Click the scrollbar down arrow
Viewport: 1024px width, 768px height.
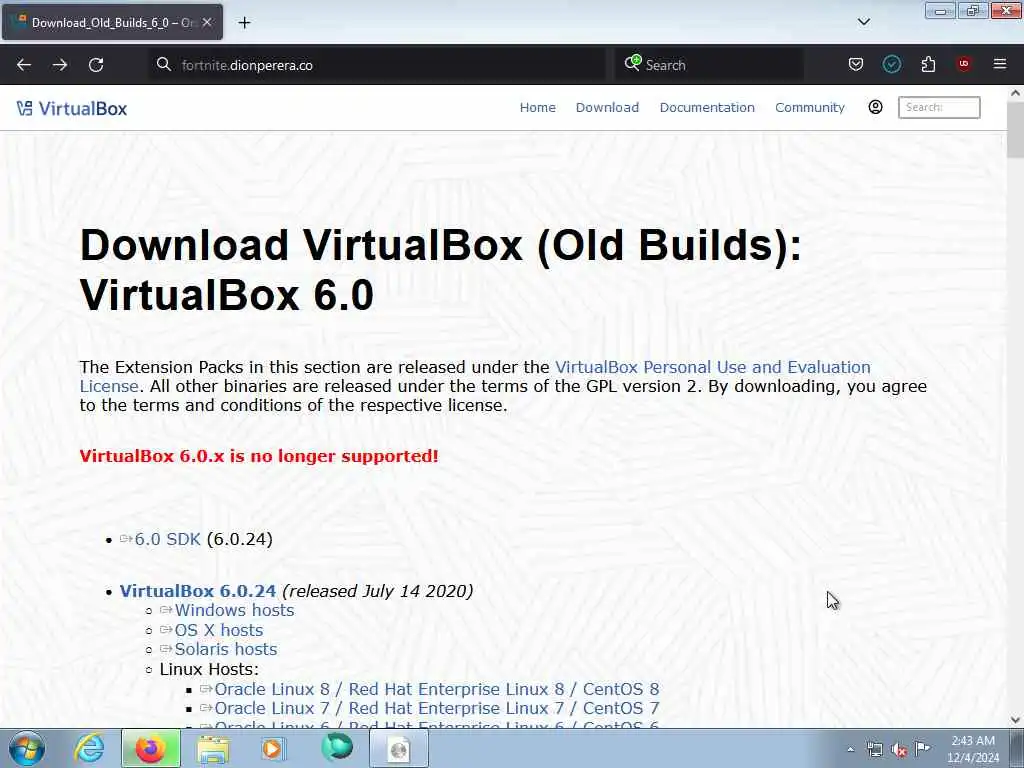(1015, 720)
